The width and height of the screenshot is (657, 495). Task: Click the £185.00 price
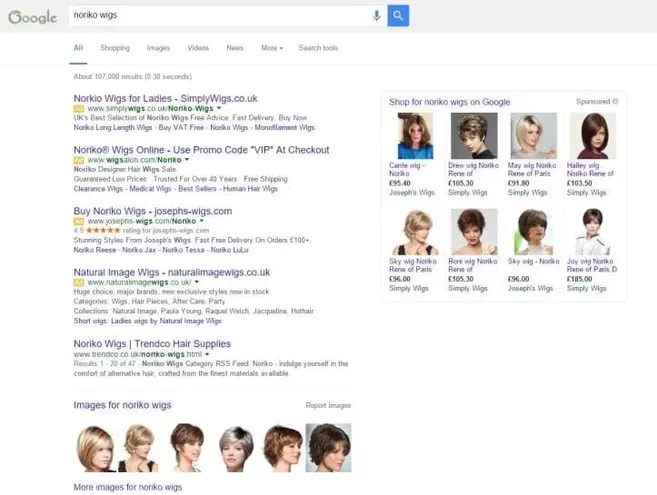point(579,279)
